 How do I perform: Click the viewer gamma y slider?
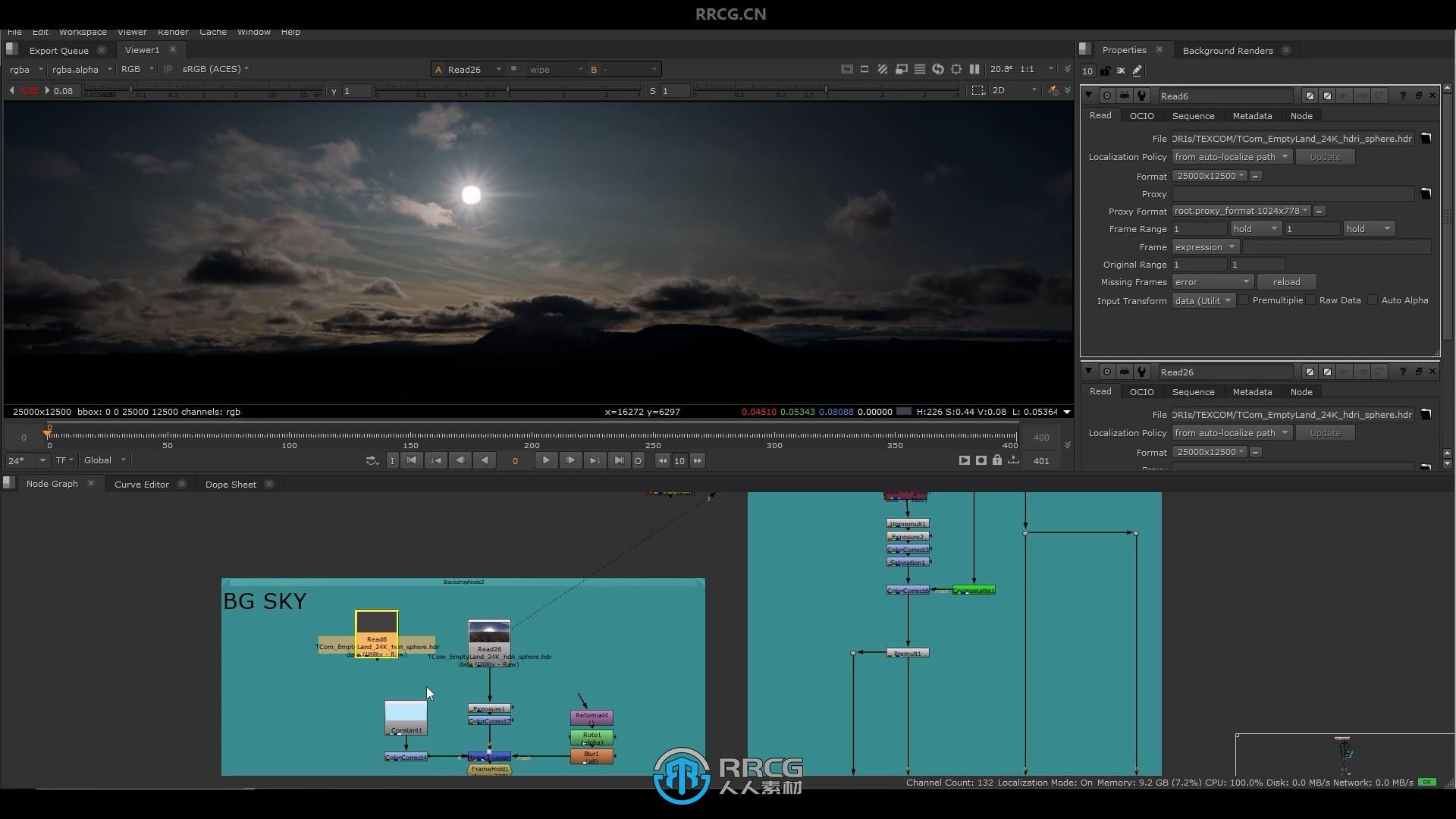[508, 91]
